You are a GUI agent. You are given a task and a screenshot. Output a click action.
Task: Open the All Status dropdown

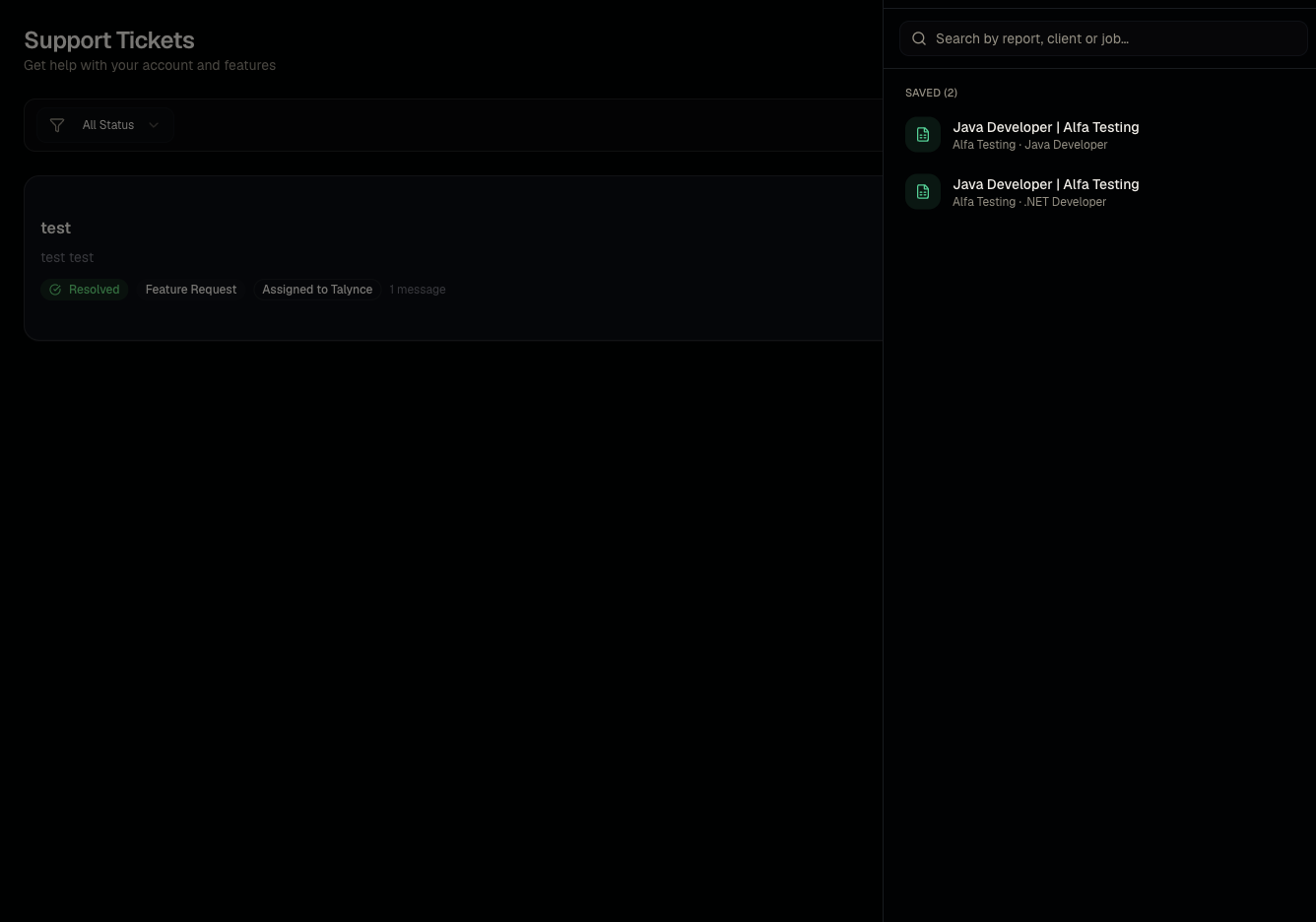point(105,125)
